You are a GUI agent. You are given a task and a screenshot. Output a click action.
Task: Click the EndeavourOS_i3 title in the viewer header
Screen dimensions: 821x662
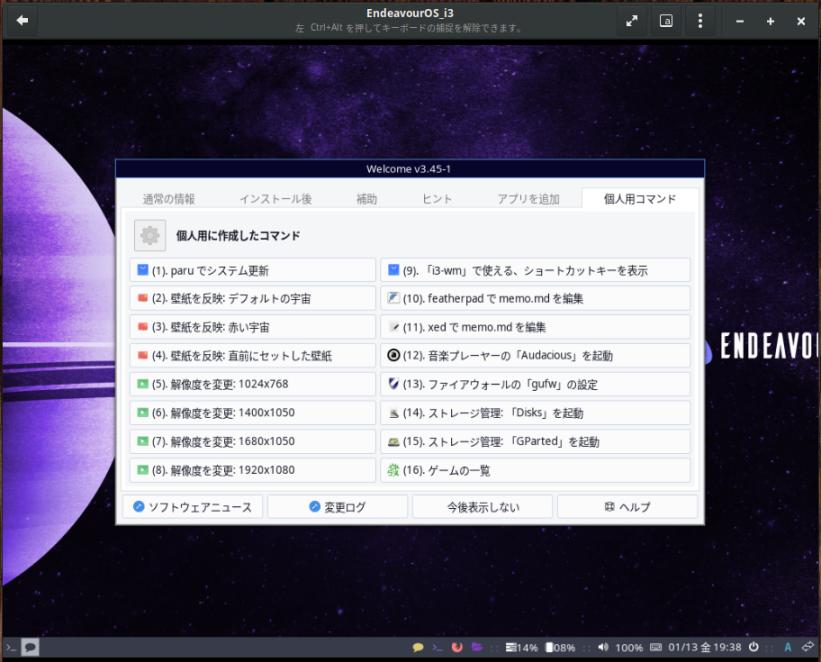click(x=409, y=13)
